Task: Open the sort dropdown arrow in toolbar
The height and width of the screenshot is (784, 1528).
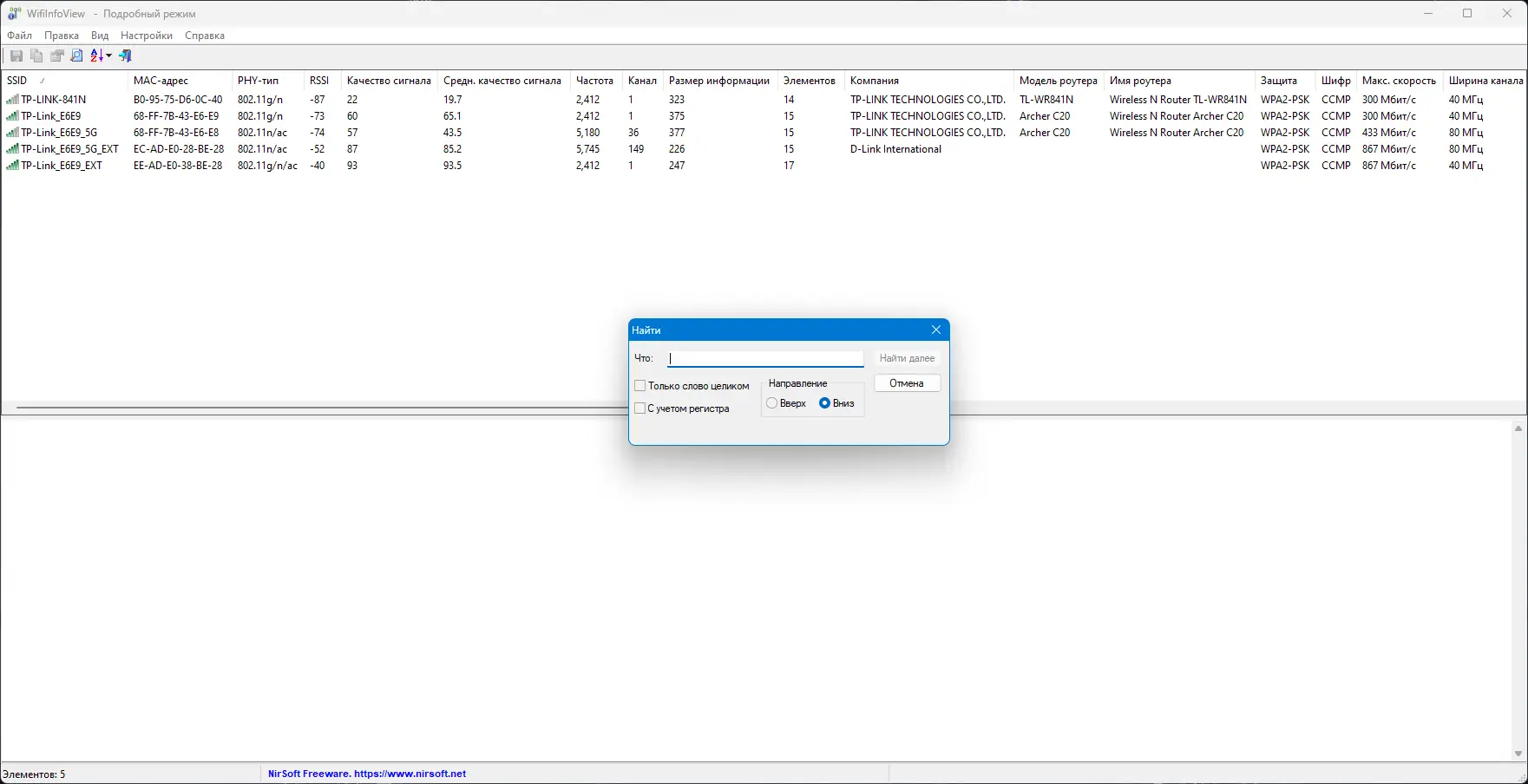Action: click(109, 56)
